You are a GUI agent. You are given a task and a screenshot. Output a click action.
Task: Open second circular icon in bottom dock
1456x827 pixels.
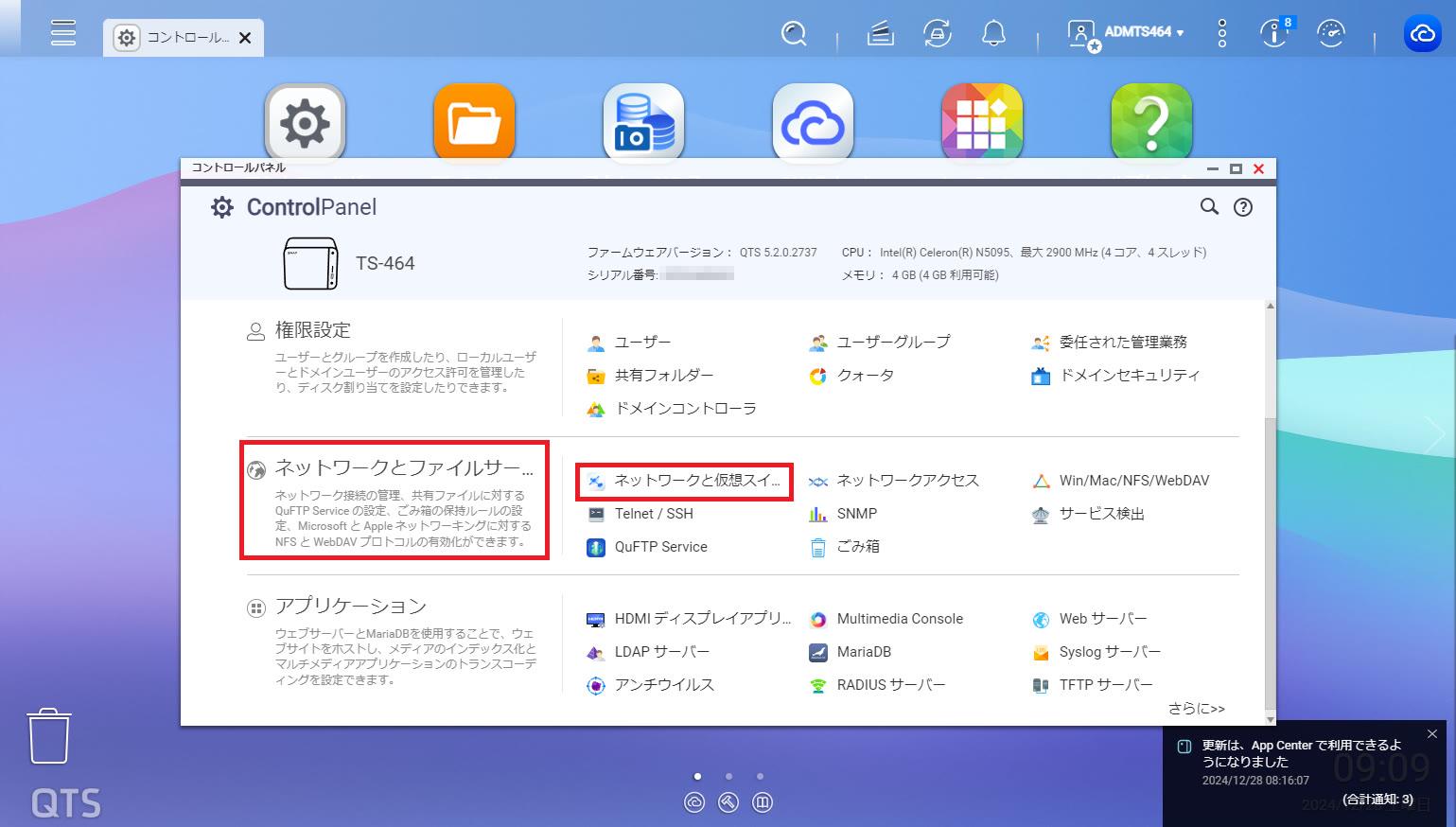click(728, 802)
